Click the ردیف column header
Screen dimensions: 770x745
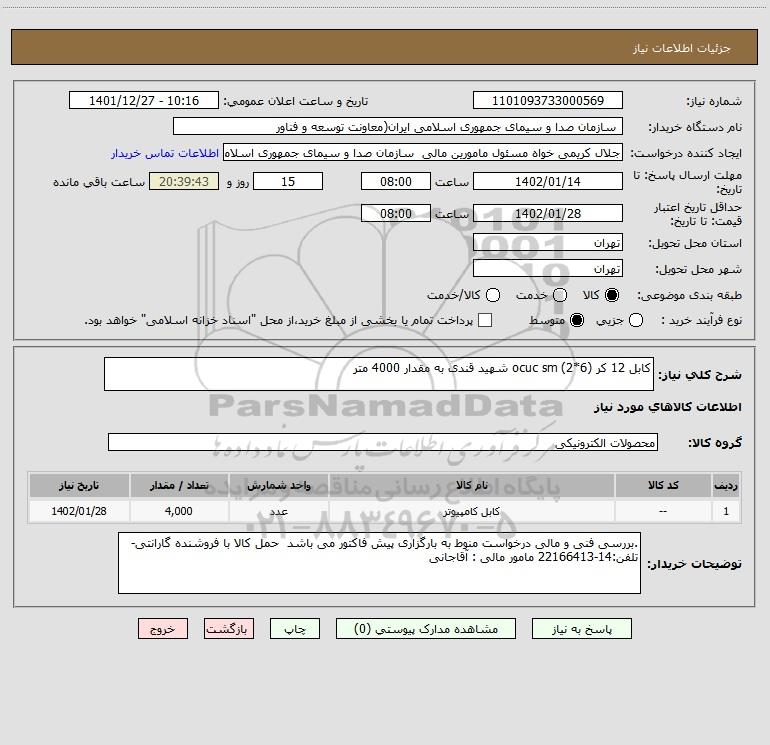click(726, 485)
